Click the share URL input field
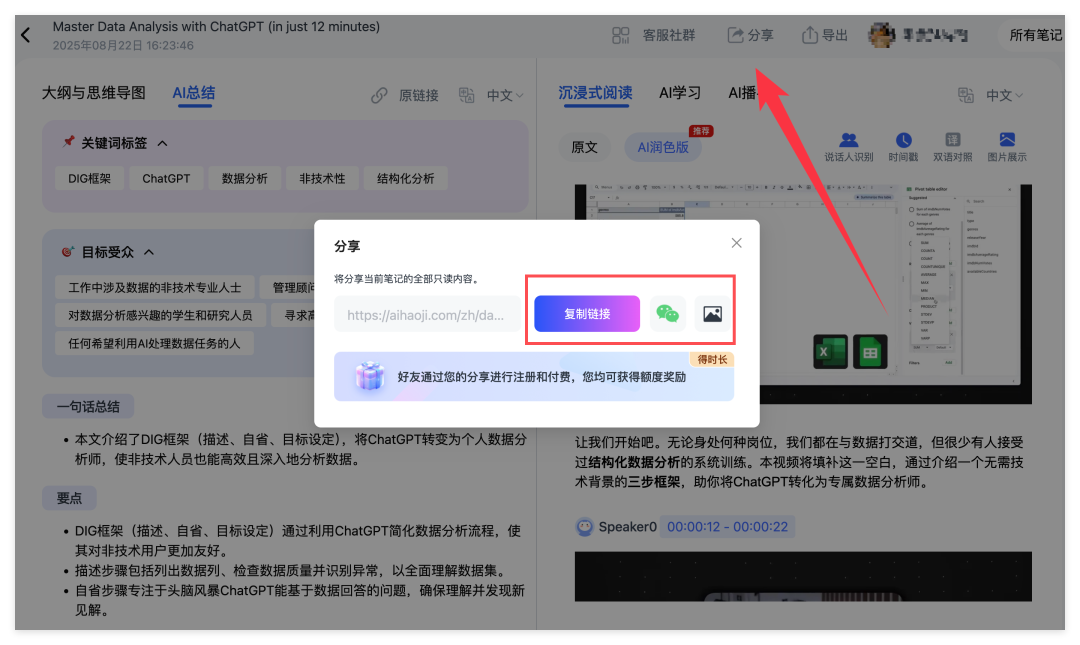The image size is (1080, 645). [x=427, y=314]
